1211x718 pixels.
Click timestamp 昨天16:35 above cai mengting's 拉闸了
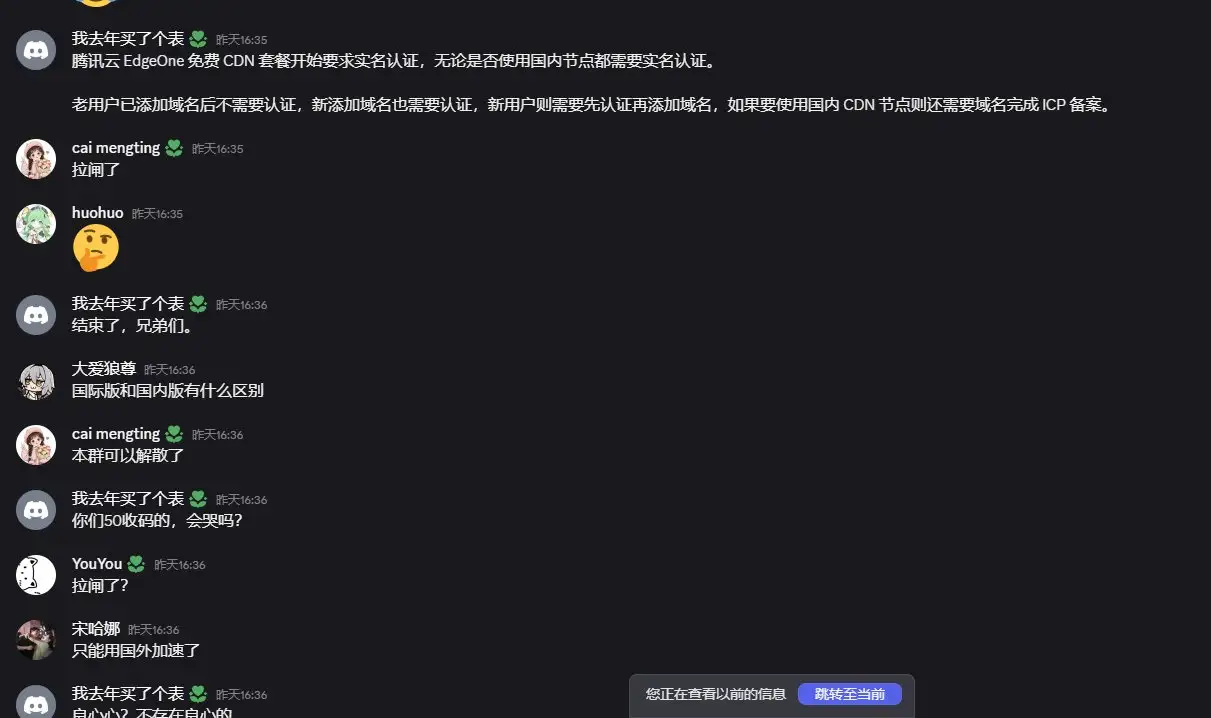point(218,149)
